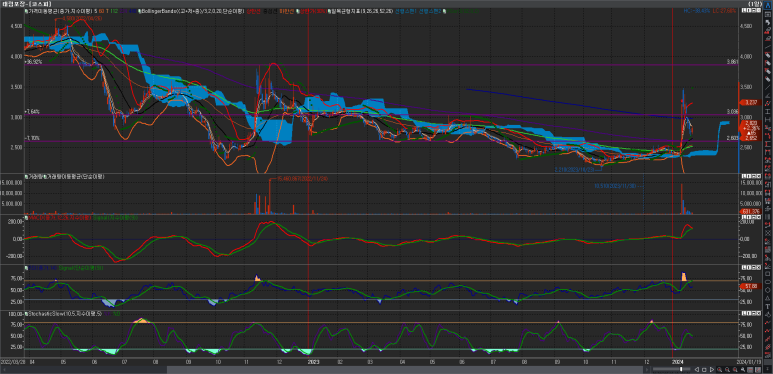Click the wrench settings icon in bottom bar
773x374 pixels.
(743, 370)
